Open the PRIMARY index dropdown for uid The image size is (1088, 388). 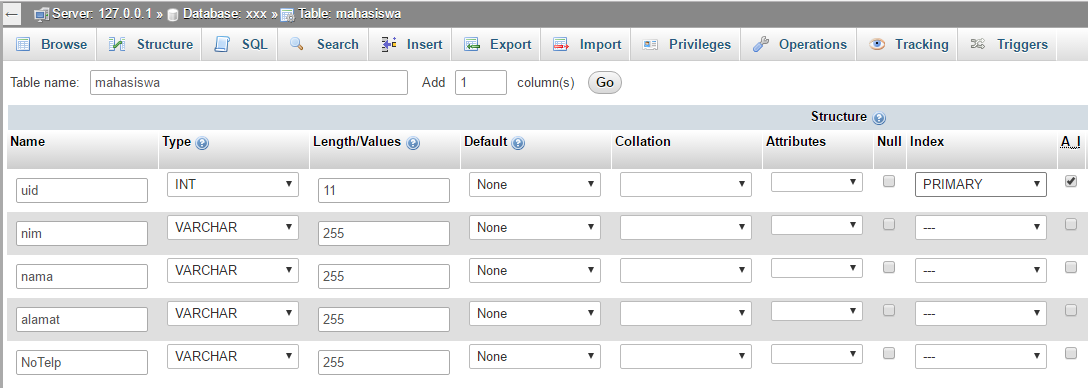(980, 185)
